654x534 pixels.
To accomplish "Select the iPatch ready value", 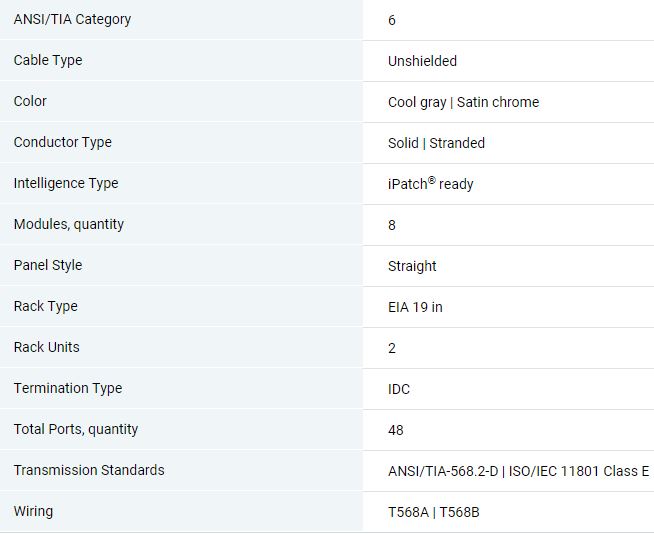I will [x=430, y=184].
